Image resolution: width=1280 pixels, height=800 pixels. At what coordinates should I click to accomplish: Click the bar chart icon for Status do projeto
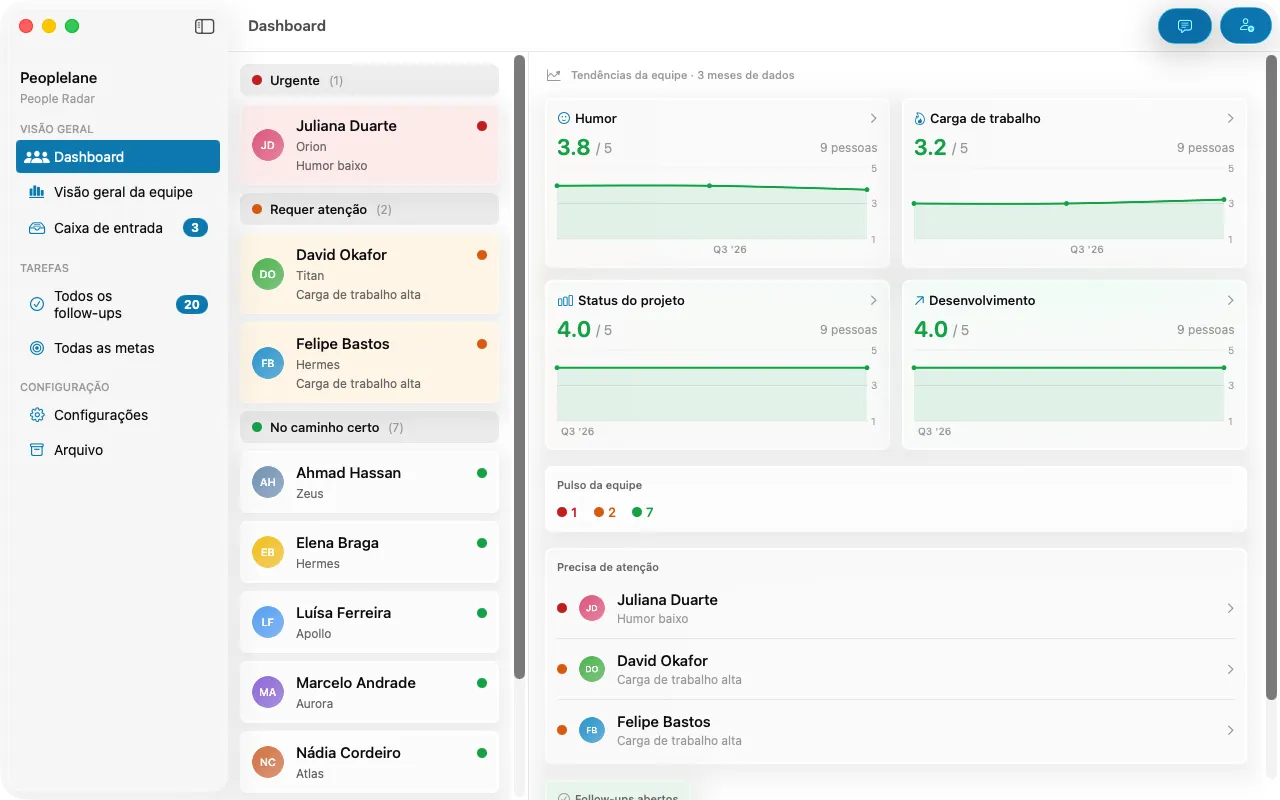point(565,300)
